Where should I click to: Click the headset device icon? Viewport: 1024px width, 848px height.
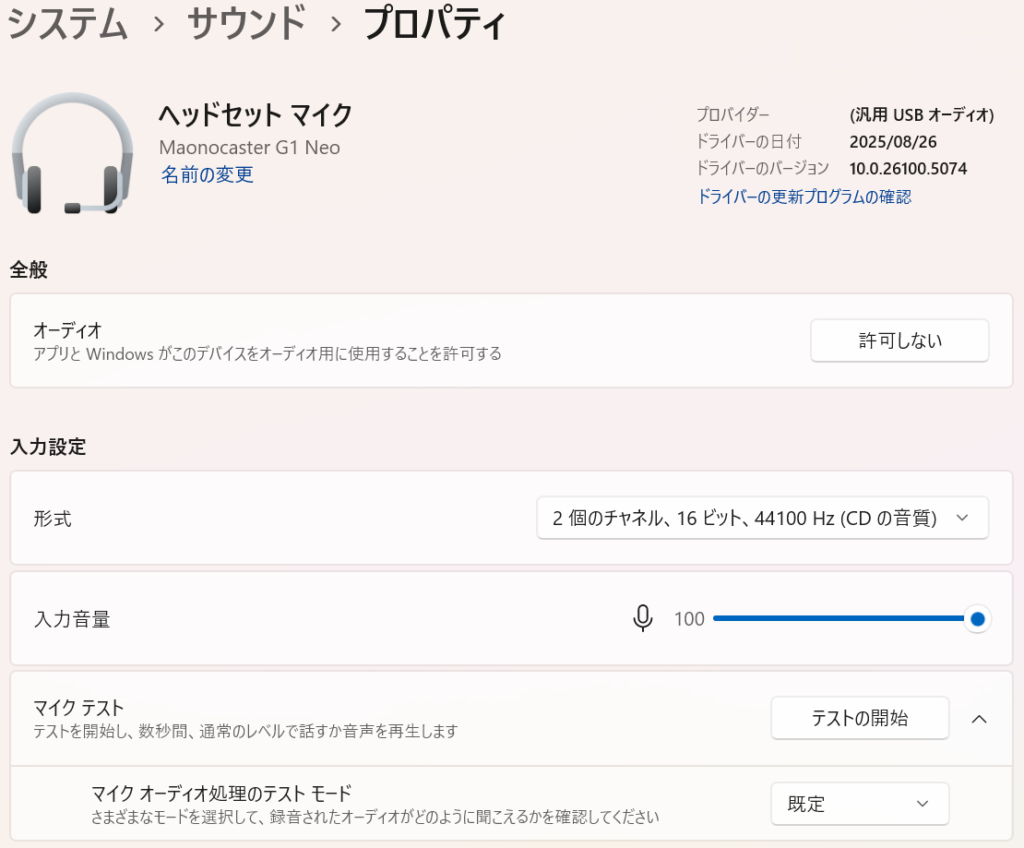click(x=72, y=153)
